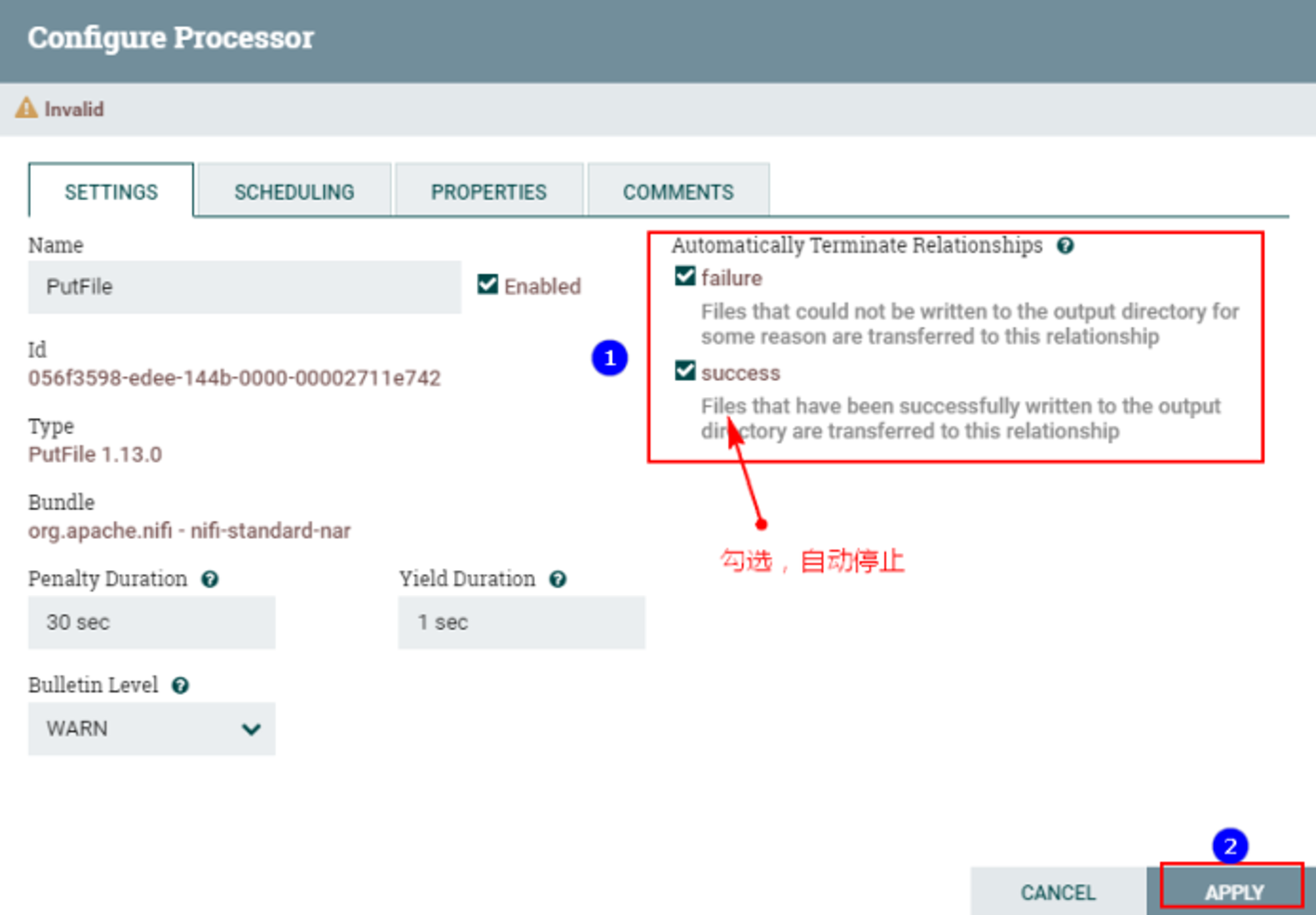Click the Penalty Duration 30 sec field

151,622
